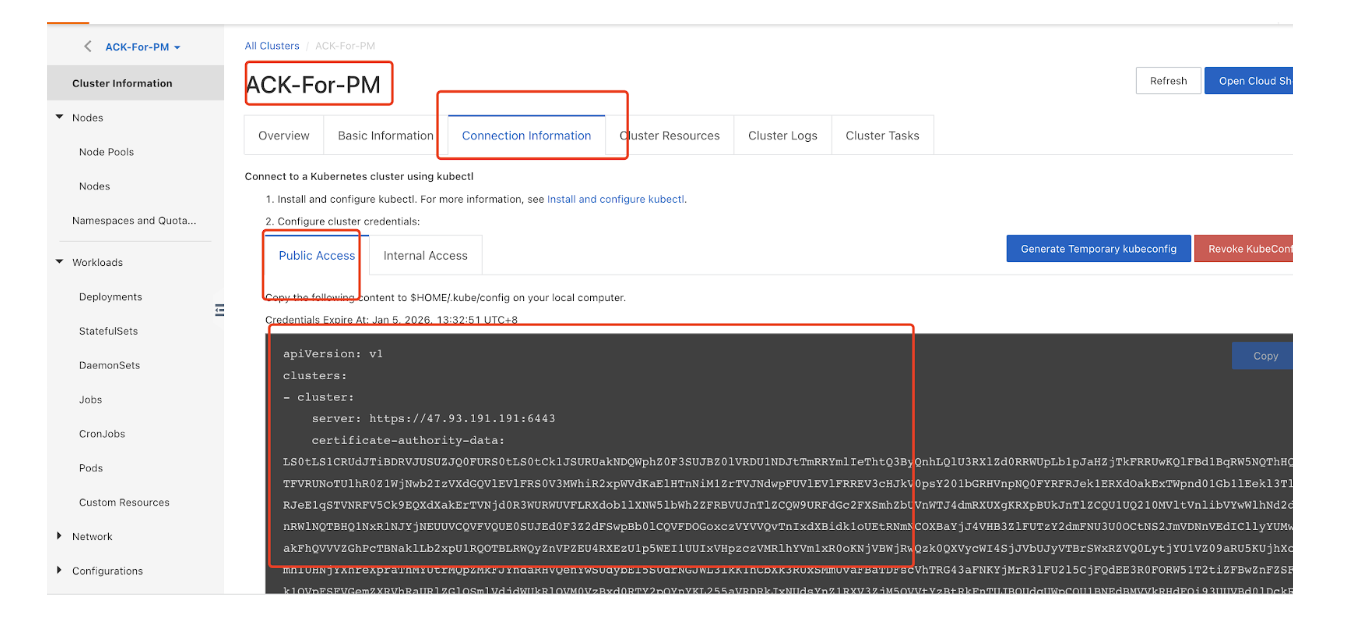
Task: Go to All Clusters breadcrumb link
Action: click(272, 46)
